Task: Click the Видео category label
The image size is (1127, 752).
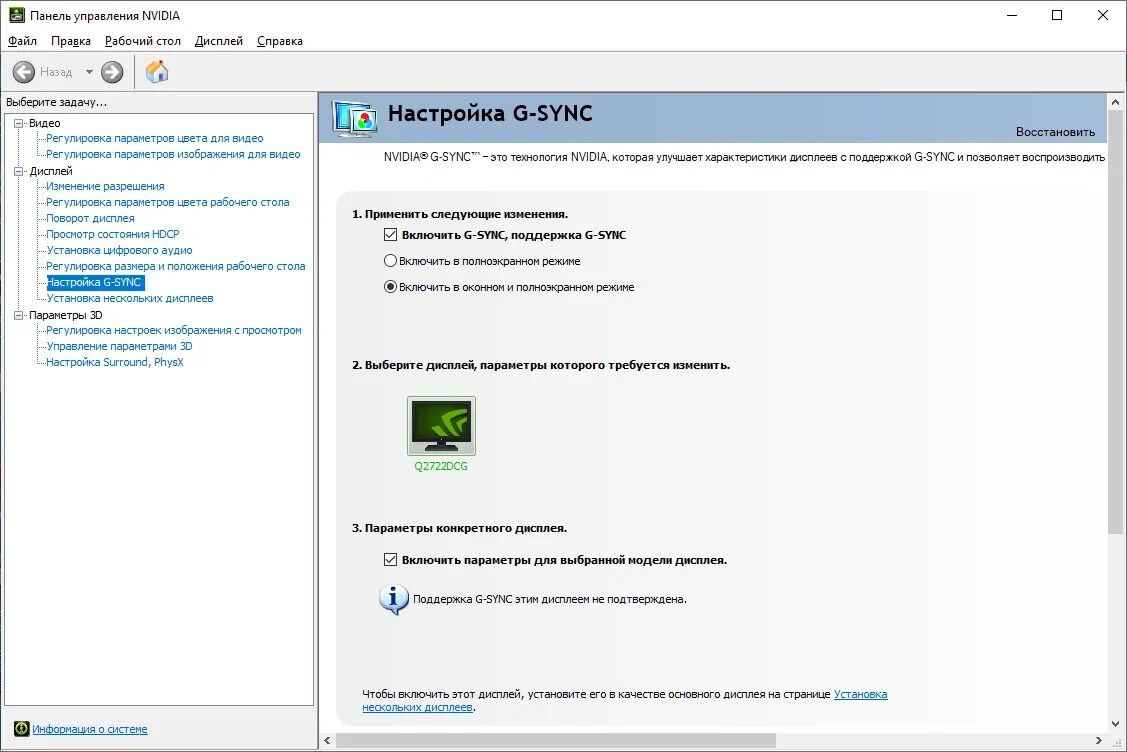Action: pyautogui.click(x=45, y=123)
